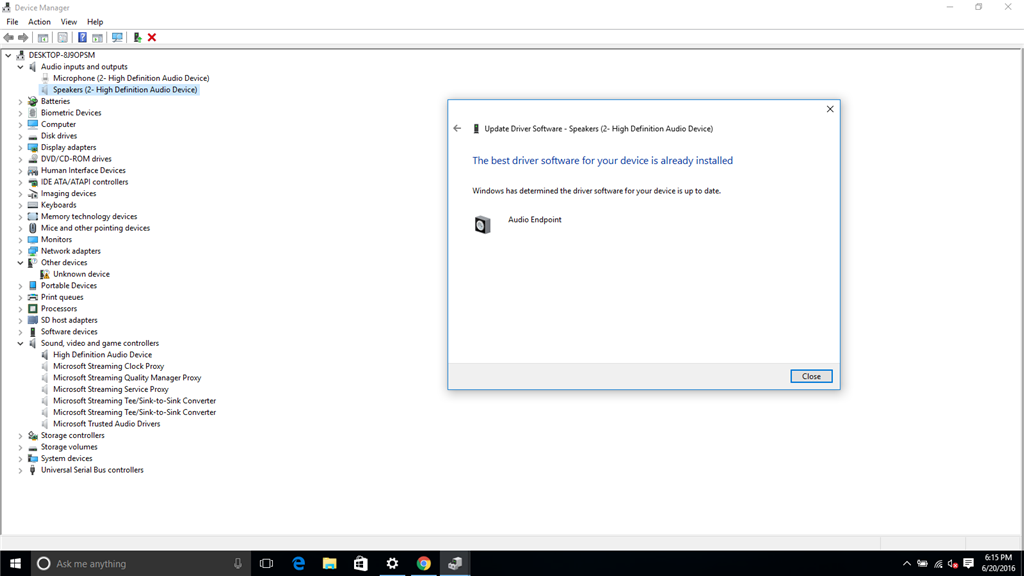Open Google Chrome from taskbar
Screen dimensions: 1024x576
point(424,564)
